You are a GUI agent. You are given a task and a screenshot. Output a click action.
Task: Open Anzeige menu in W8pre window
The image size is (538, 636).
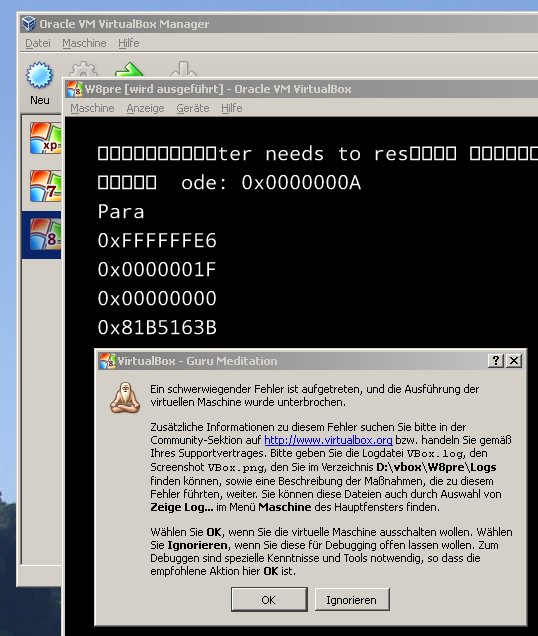(x=145, y=108)
